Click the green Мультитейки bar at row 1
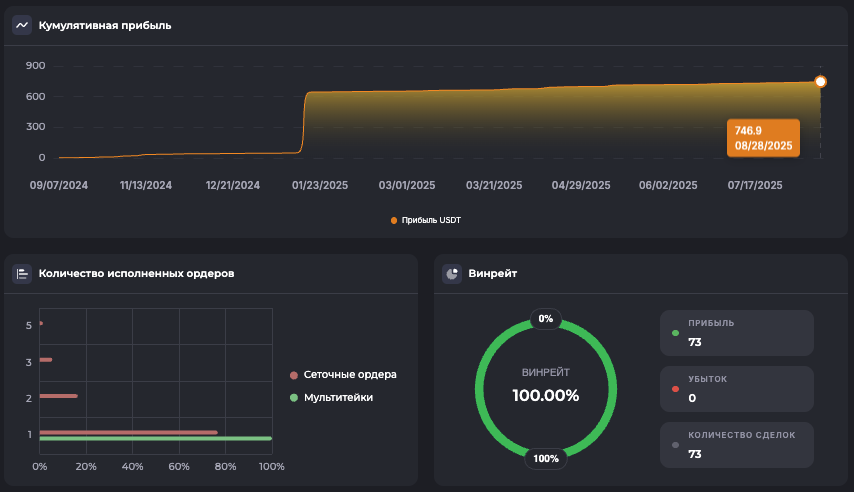 pyautogui.click(x=155, y=438)
